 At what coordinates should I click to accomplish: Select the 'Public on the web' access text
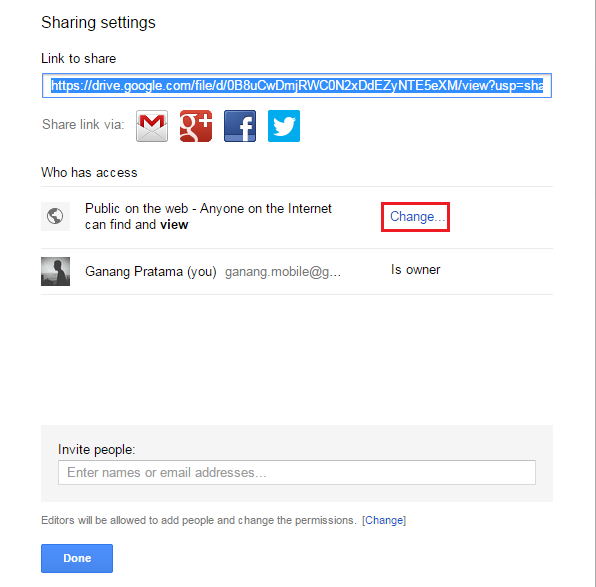(x=208, y=216)
